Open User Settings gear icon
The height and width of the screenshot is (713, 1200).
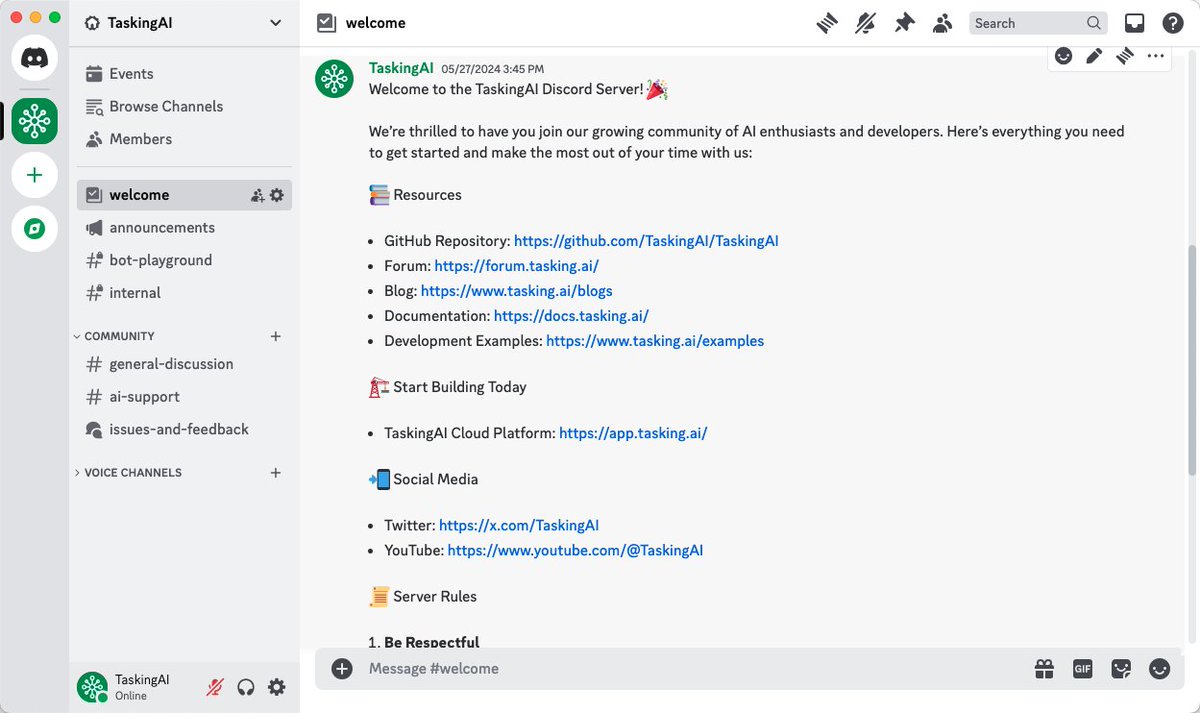click(277, 687)
